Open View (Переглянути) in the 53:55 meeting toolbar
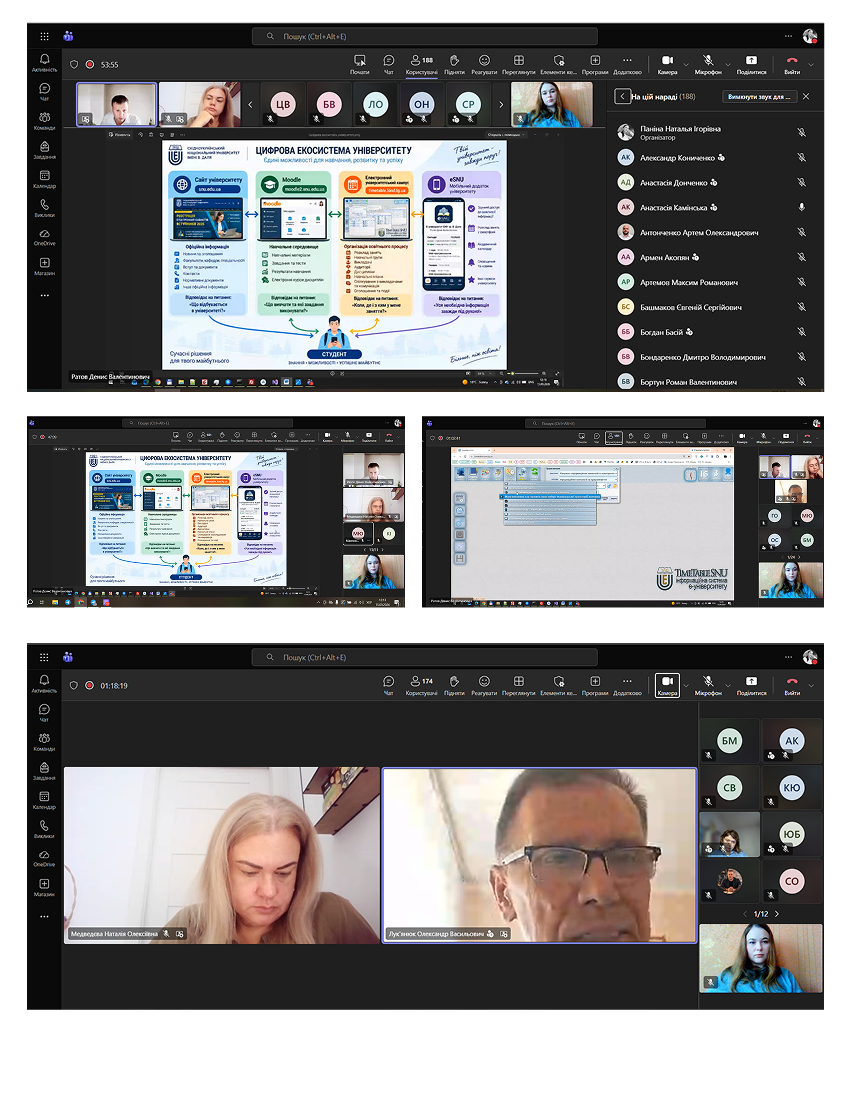Image resolution: width=850 pixels, height=1096 pixels. pyautogui.click(x=519, y=64)
